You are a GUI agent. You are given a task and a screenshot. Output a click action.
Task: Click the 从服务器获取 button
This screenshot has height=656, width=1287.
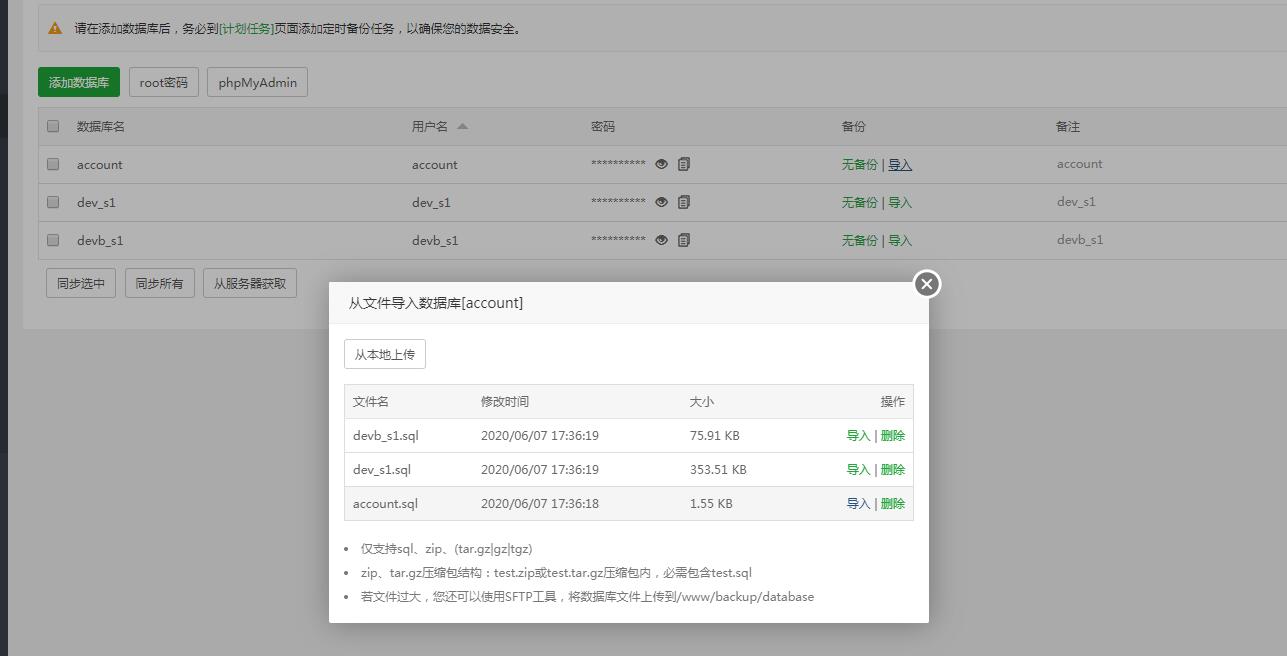250,283
